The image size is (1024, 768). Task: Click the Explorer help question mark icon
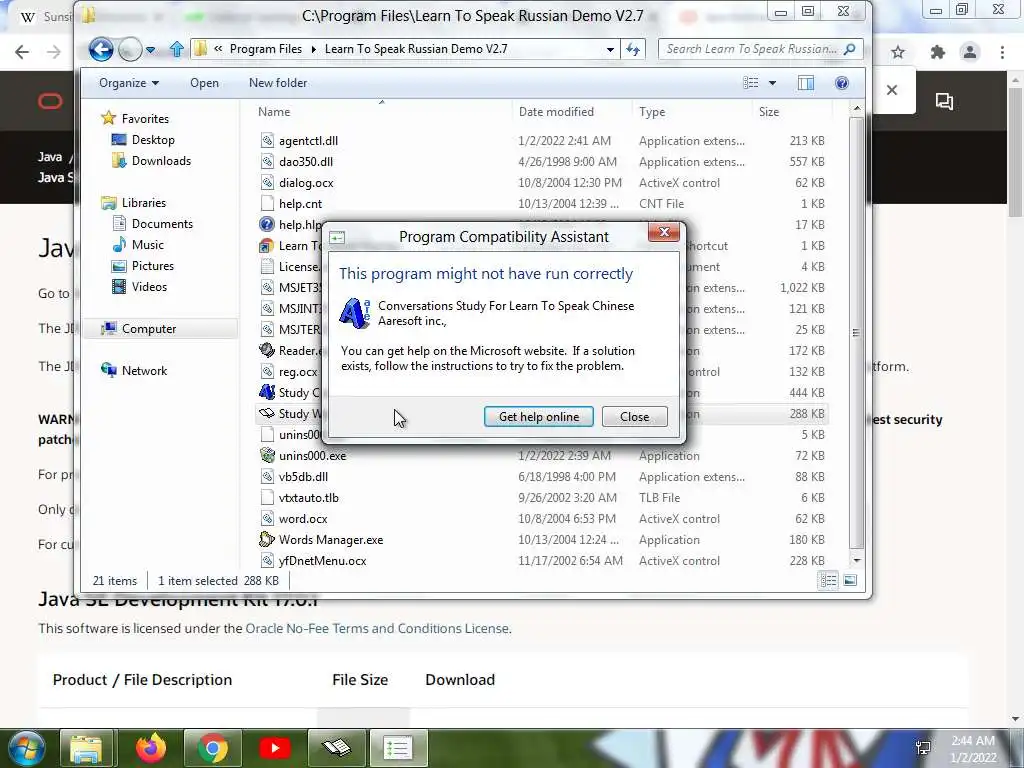click(x=842, y=83)
